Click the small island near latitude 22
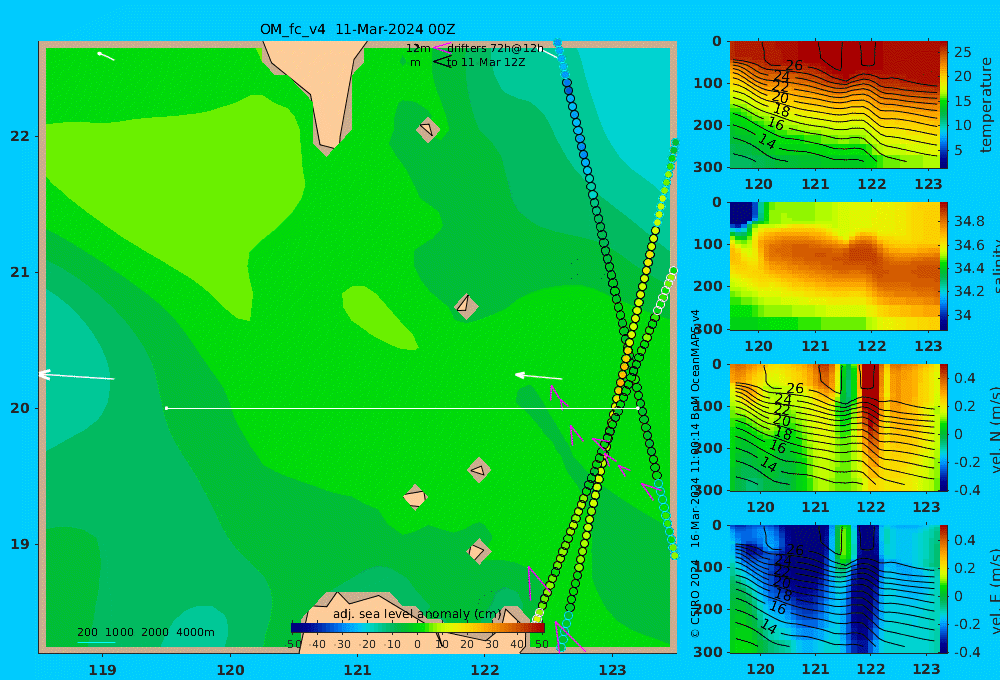This screenshot has height=680, width=1000. pyautogui.click(x=427, y=129)
